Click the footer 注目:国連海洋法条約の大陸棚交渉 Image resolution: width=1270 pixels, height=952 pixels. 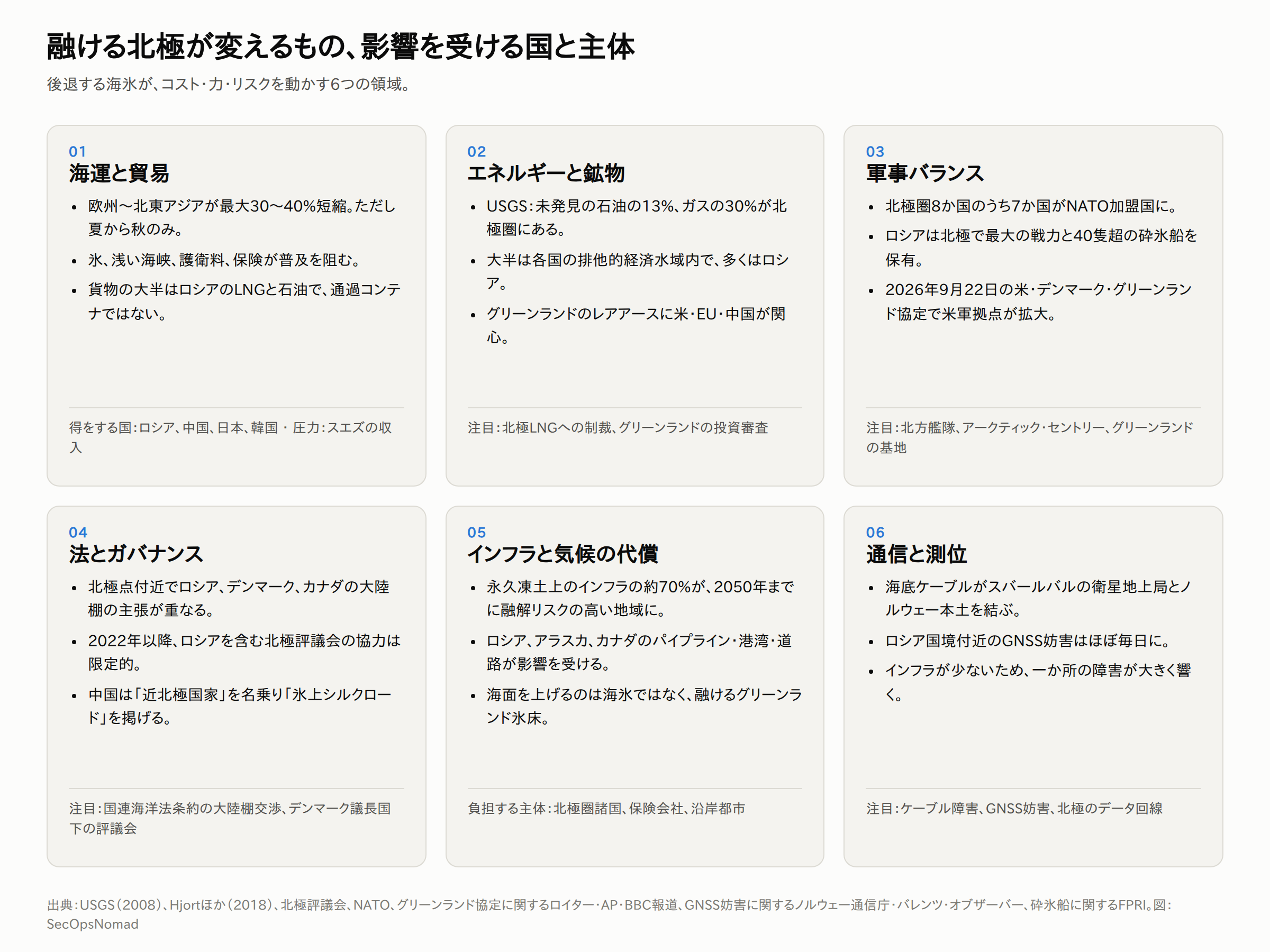230,818
